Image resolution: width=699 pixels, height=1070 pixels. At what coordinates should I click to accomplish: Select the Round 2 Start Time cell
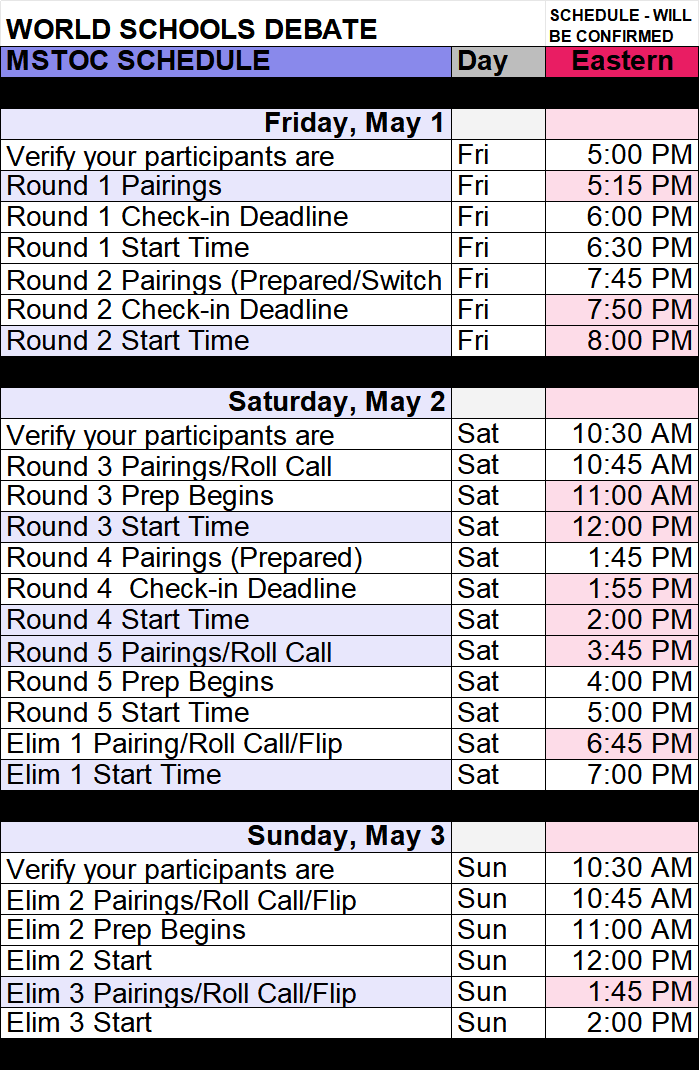coord(128,341)
